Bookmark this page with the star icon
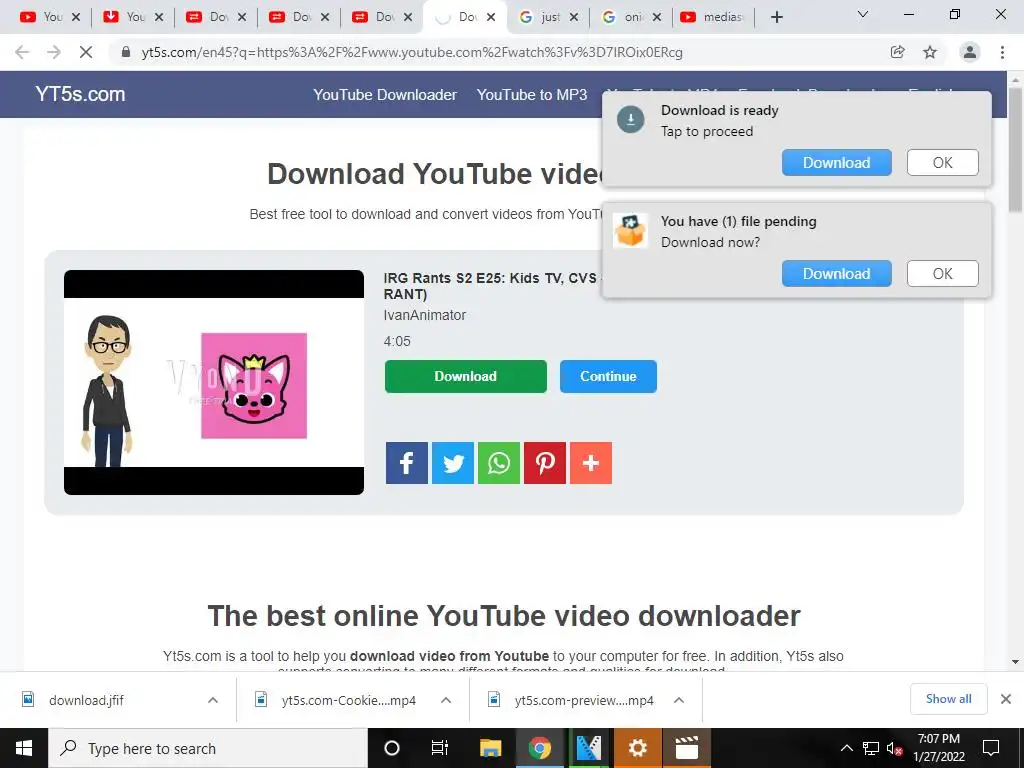The width and height of the screenshot is (1024, 768). point(930,52)
